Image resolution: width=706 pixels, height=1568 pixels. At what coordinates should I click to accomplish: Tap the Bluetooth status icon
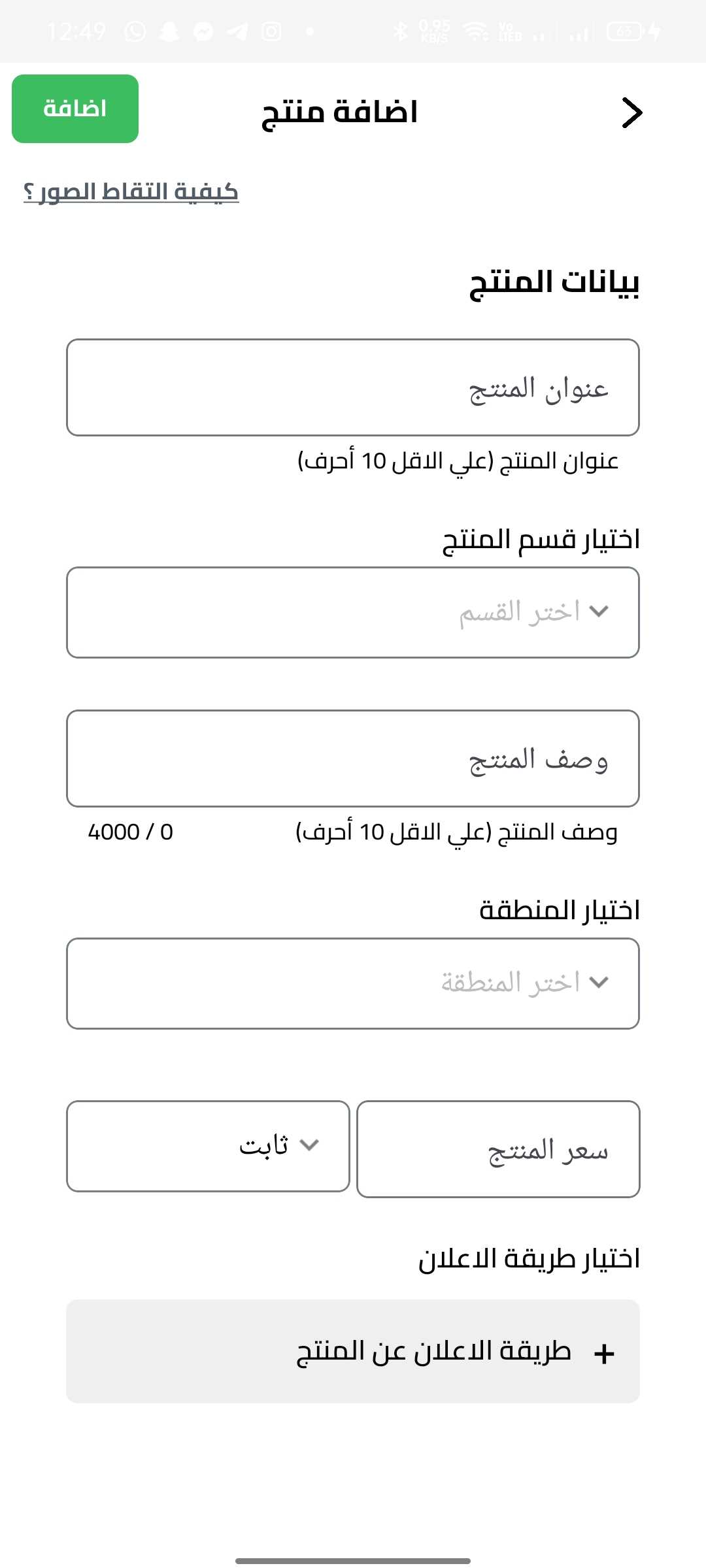pos(400,31)
